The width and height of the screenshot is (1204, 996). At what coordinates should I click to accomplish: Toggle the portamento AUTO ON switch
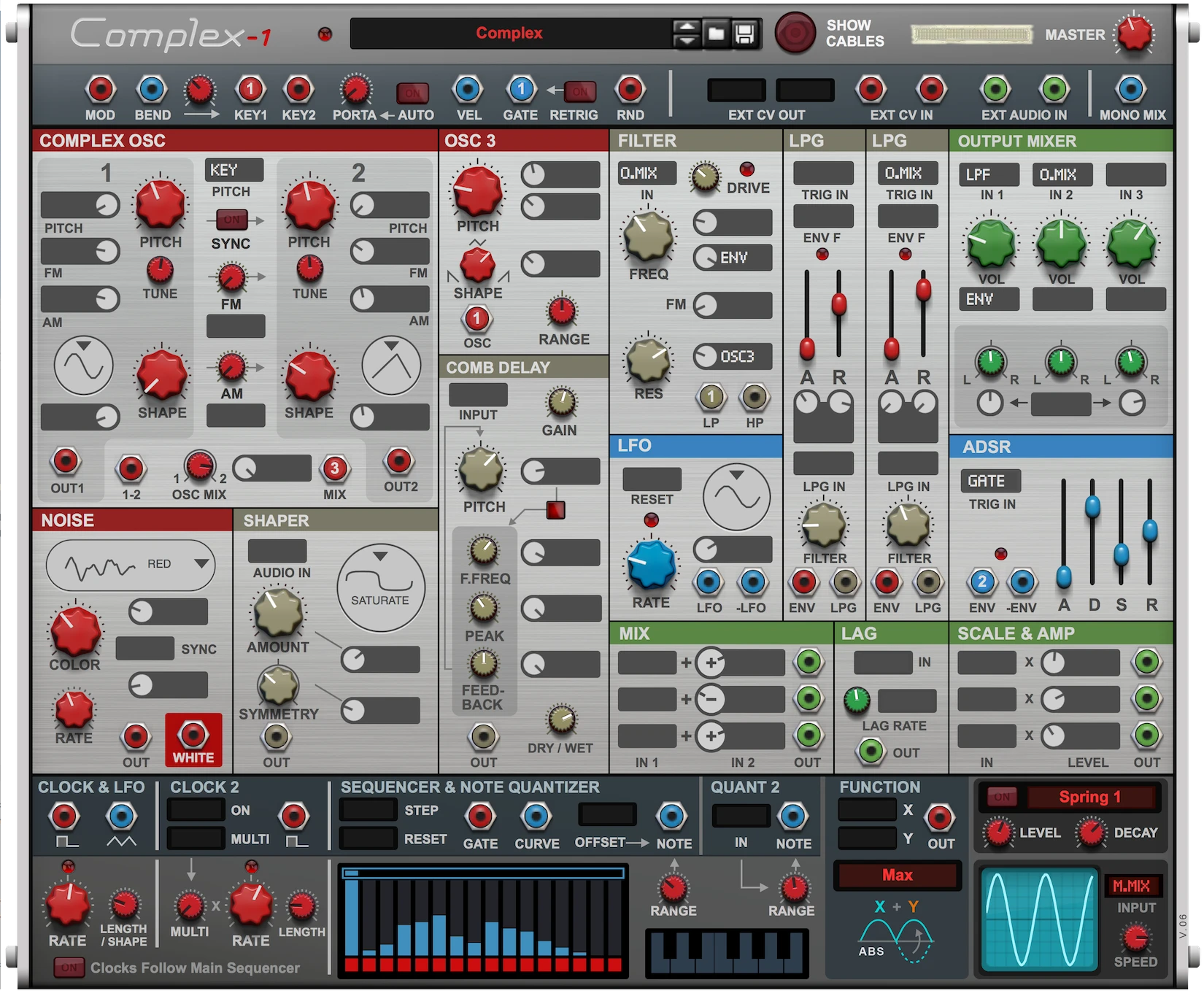[x=412, y=93]
